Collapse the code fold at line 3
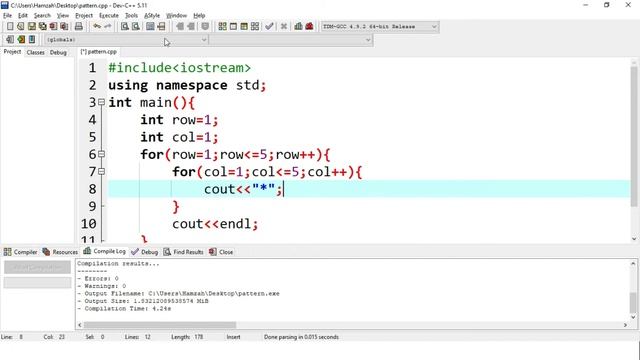 coord(101,102)
